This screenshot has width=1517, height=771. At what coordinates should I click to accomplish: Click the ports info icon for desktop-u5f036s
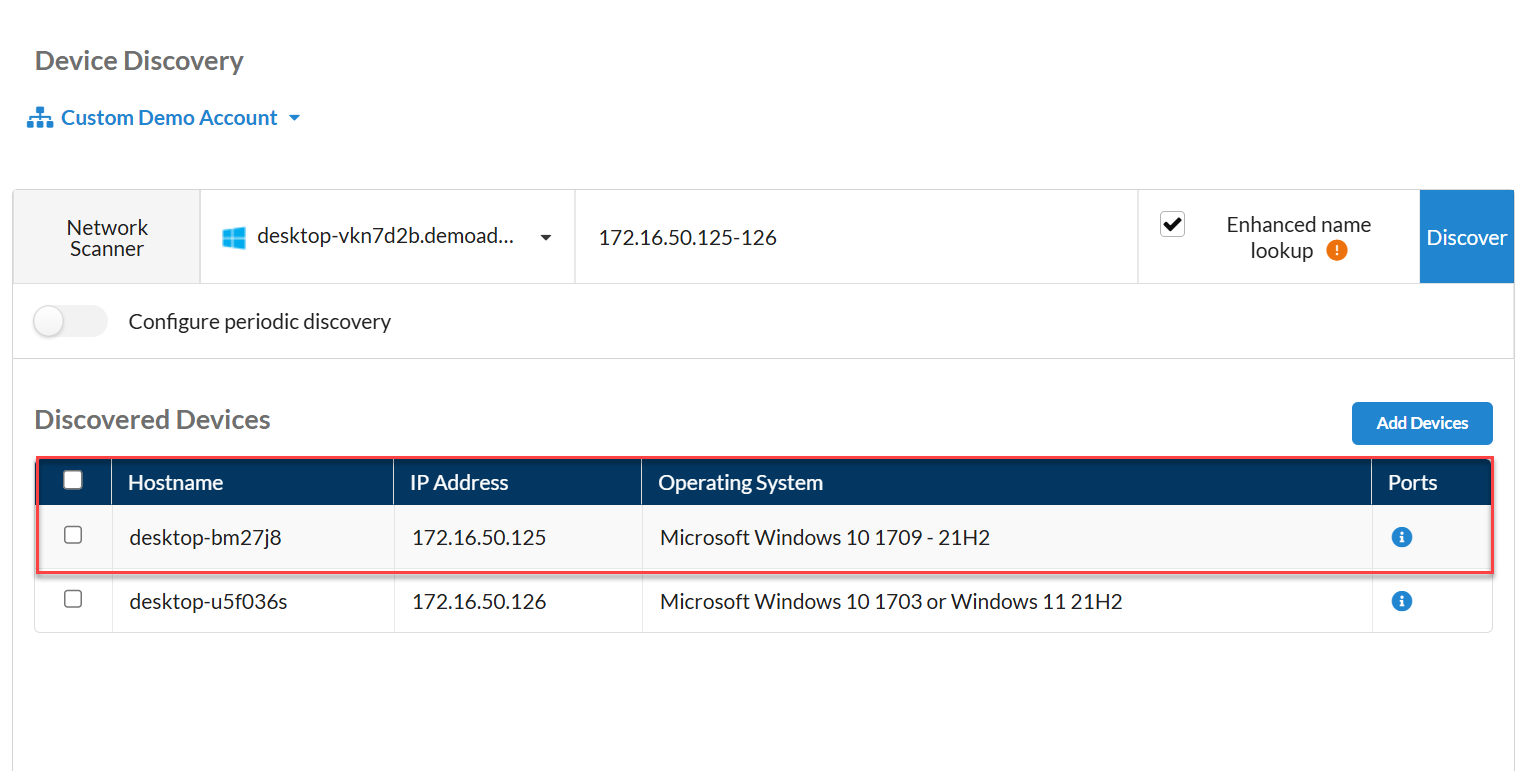[x=1401, y=601]
